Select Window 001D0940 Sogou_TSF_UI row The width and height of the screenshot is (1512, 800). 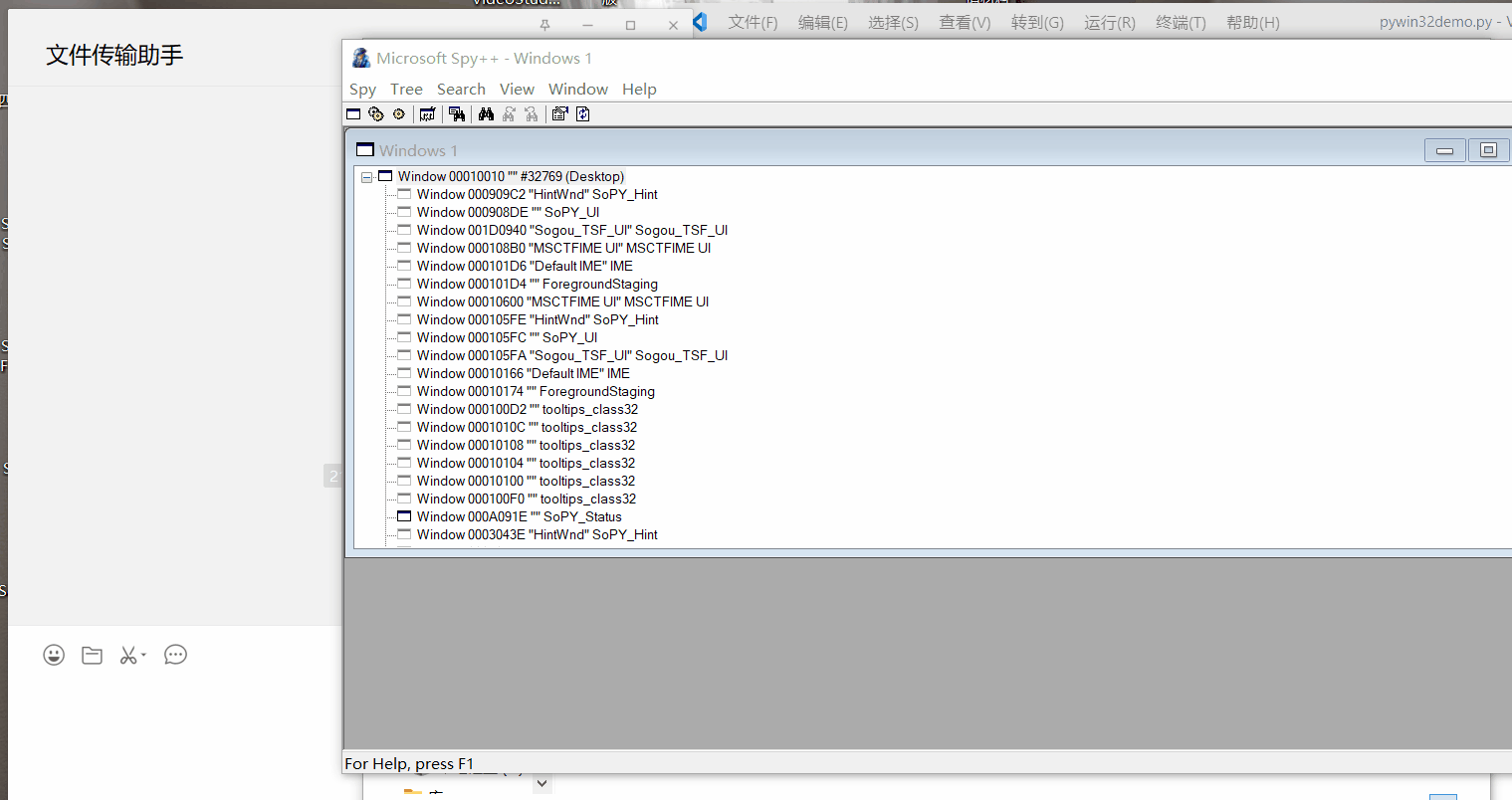pos(571,230)
